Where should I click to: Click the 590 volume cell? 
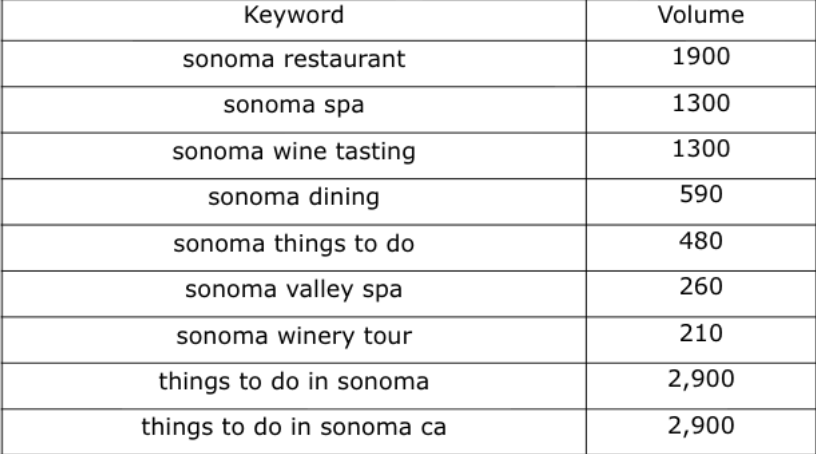point(700,195)
